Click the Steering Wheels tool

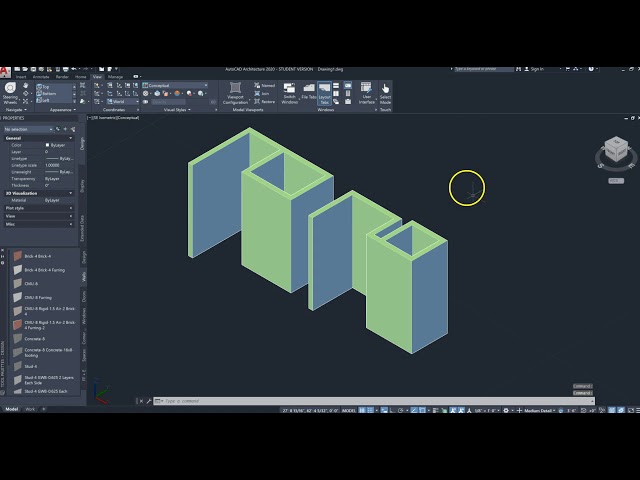(10, 93)
